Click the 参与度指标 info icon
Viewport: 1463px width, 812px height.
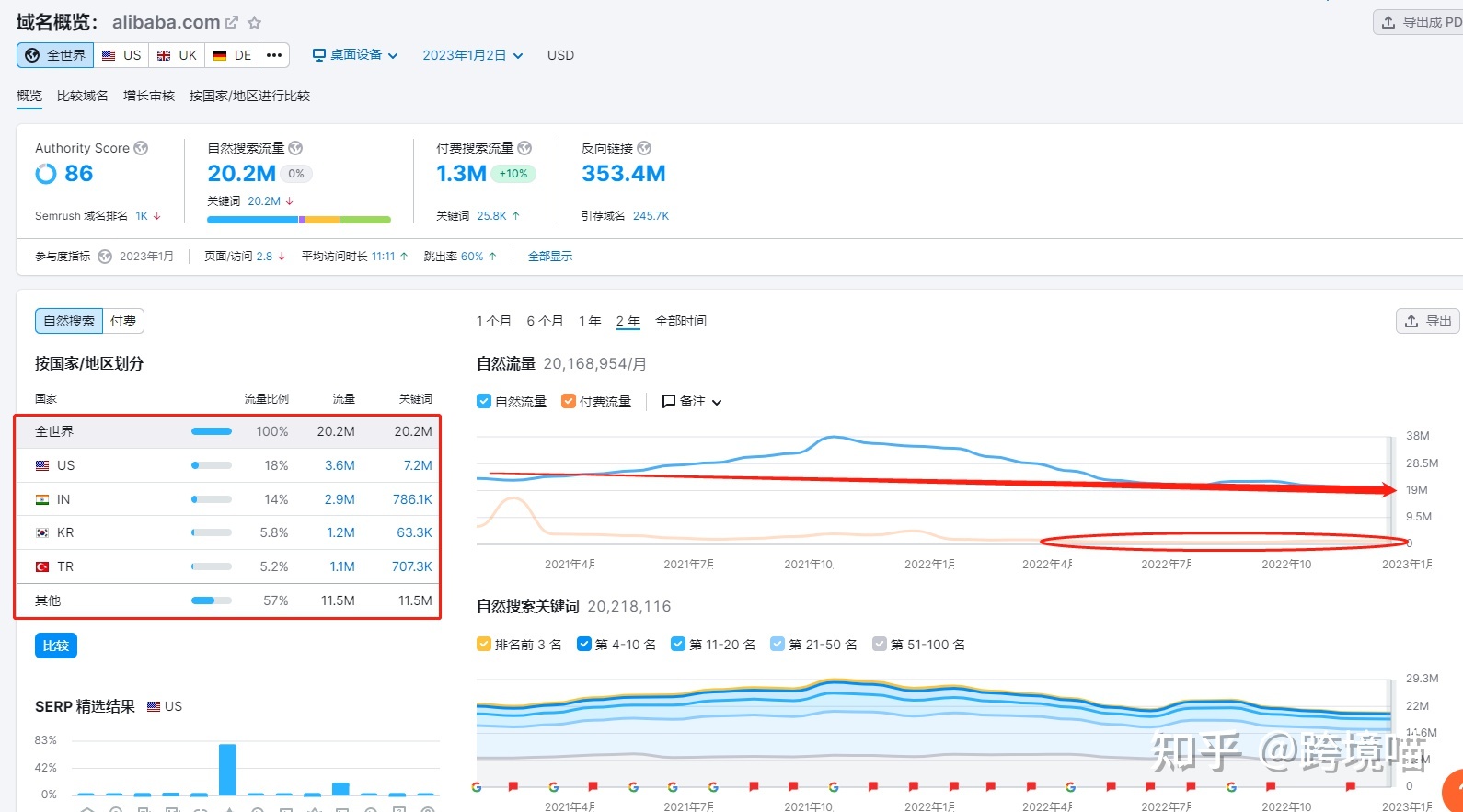click(x=105, y=257)
